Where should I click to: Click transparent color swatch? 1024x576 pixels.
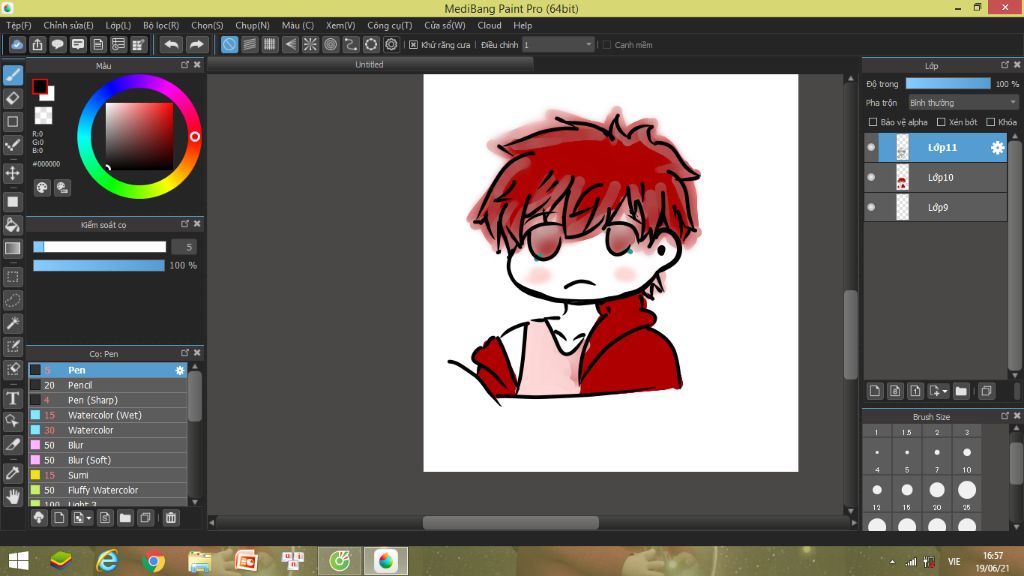(43, 116)
